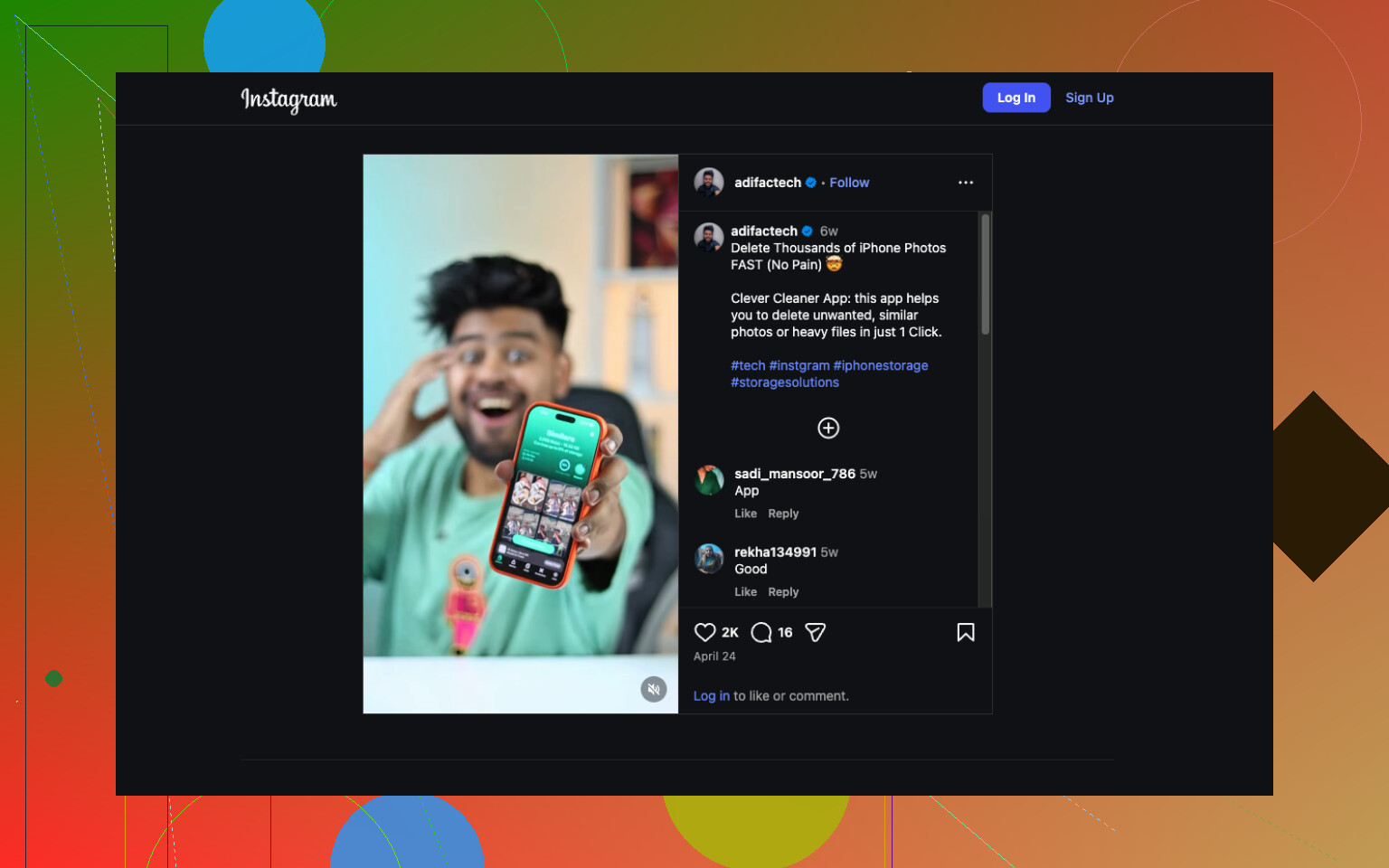
Task: Open sadi_mansoor_786 username link
Action: pyautogui.click(x=795, y=474)
